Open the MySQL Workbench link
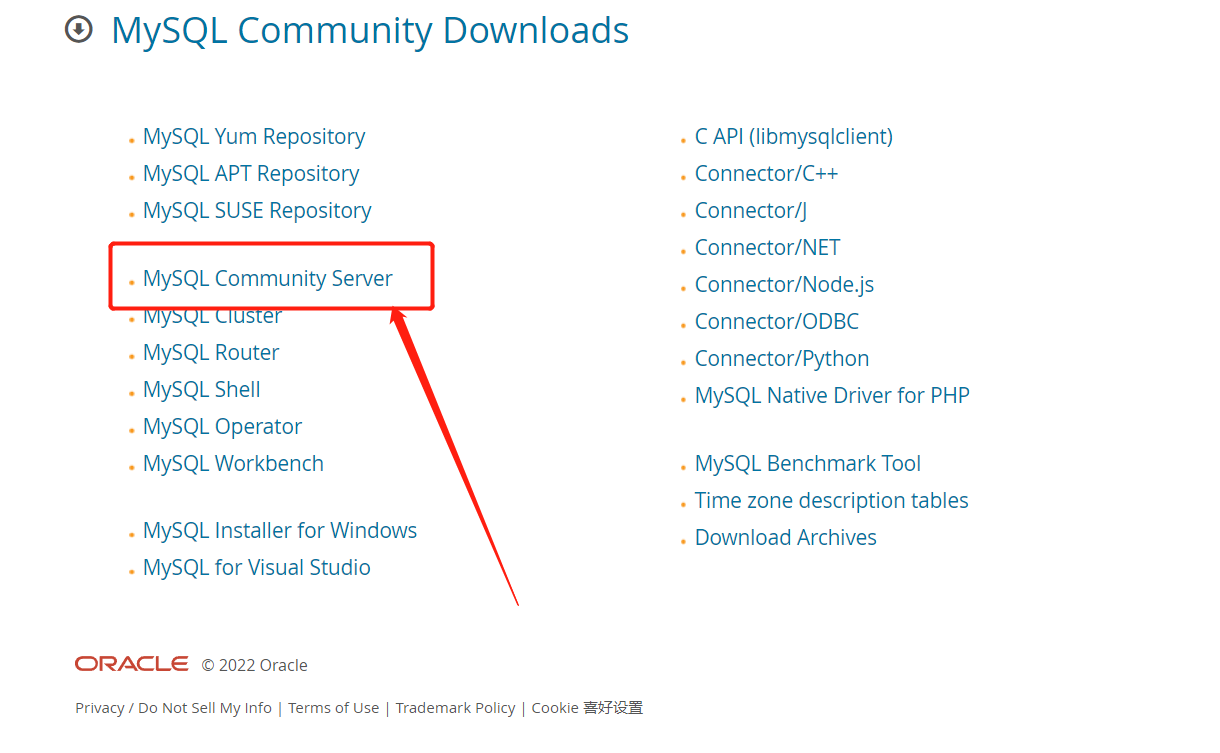 tap(233, 463)
